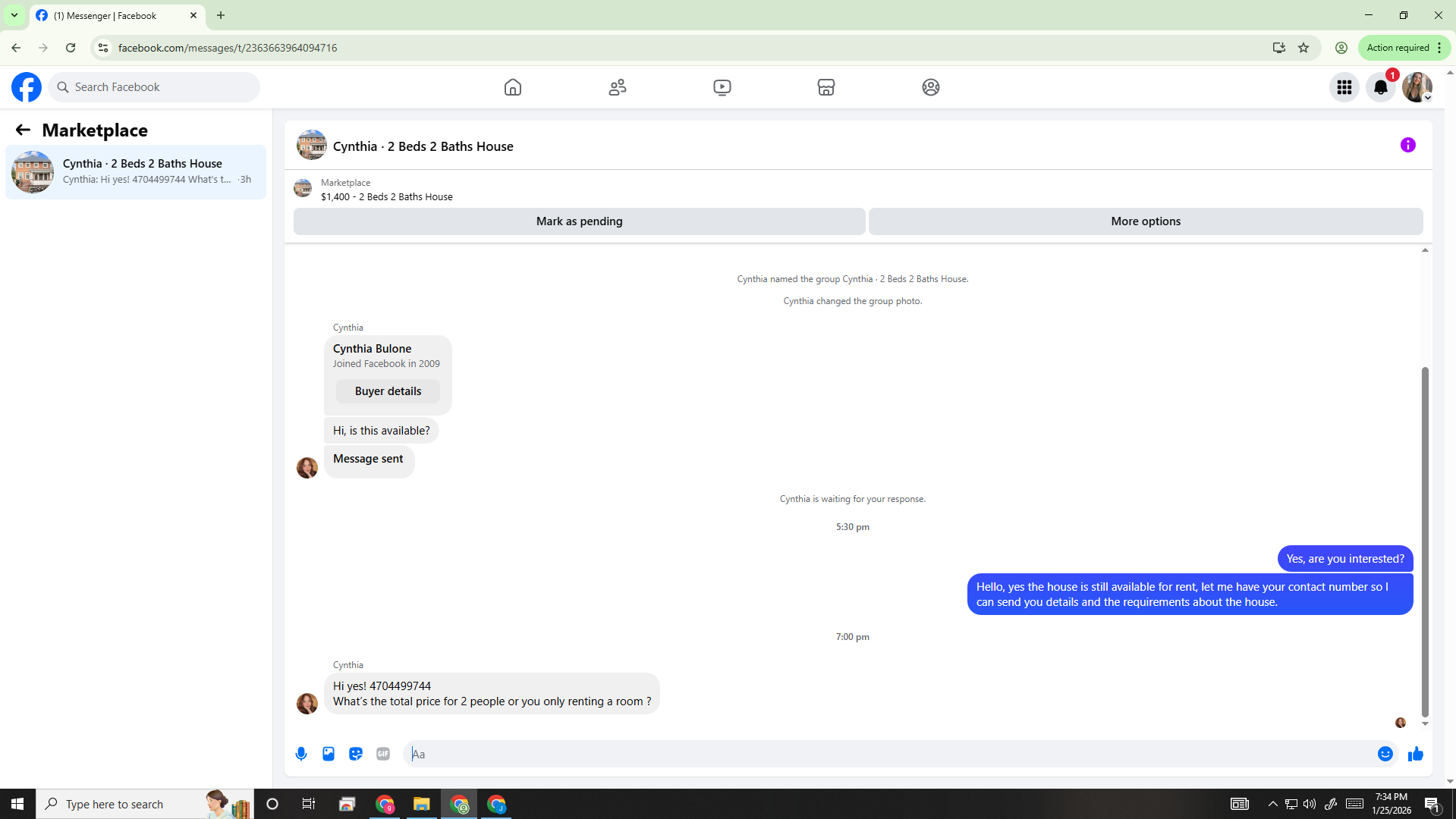Close the Messenger | Facebook tab
Image resolution: width=1456 pixels, height=819 pixels.
(x=193, y=15)
